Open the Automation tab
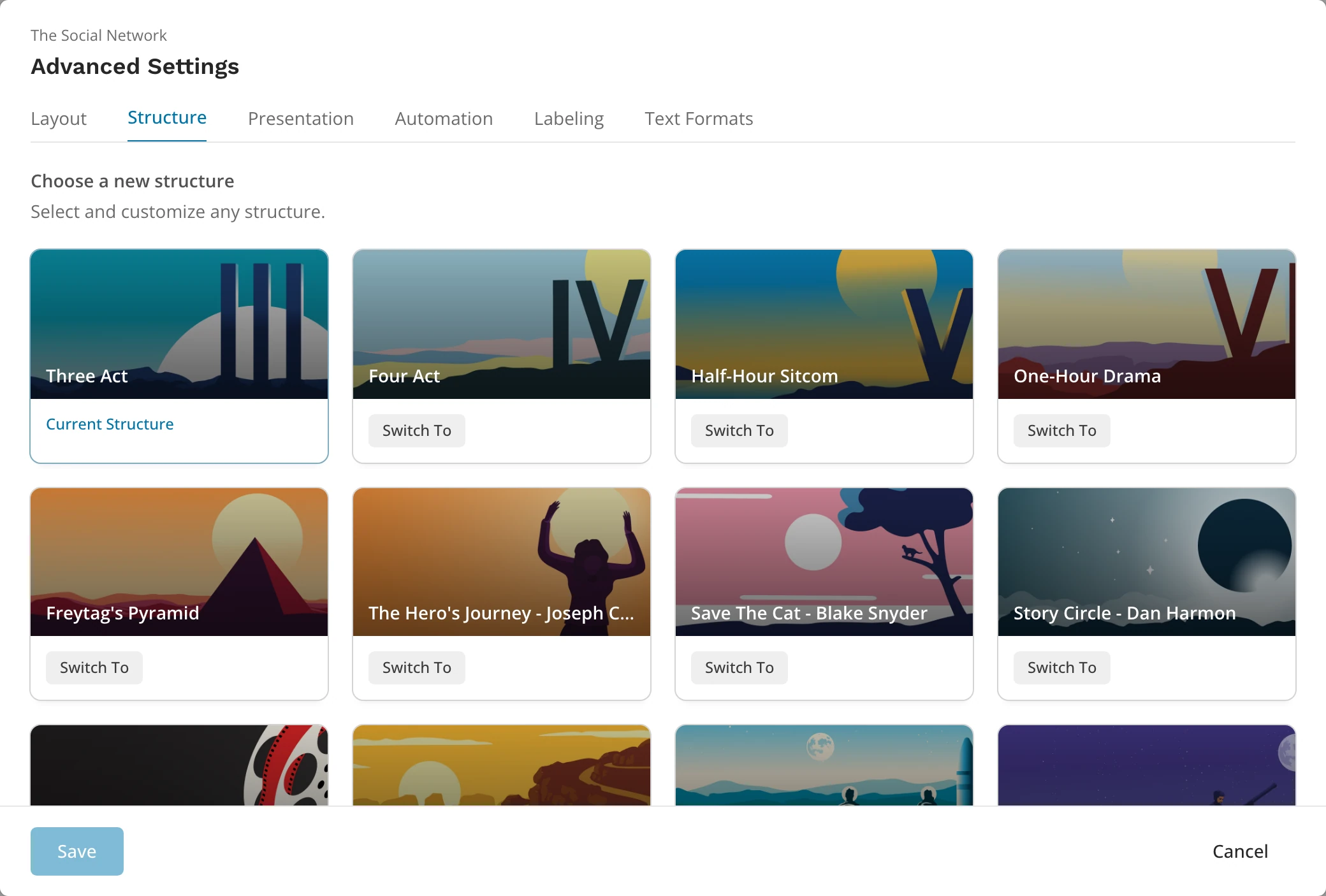 tap(444, 119)
